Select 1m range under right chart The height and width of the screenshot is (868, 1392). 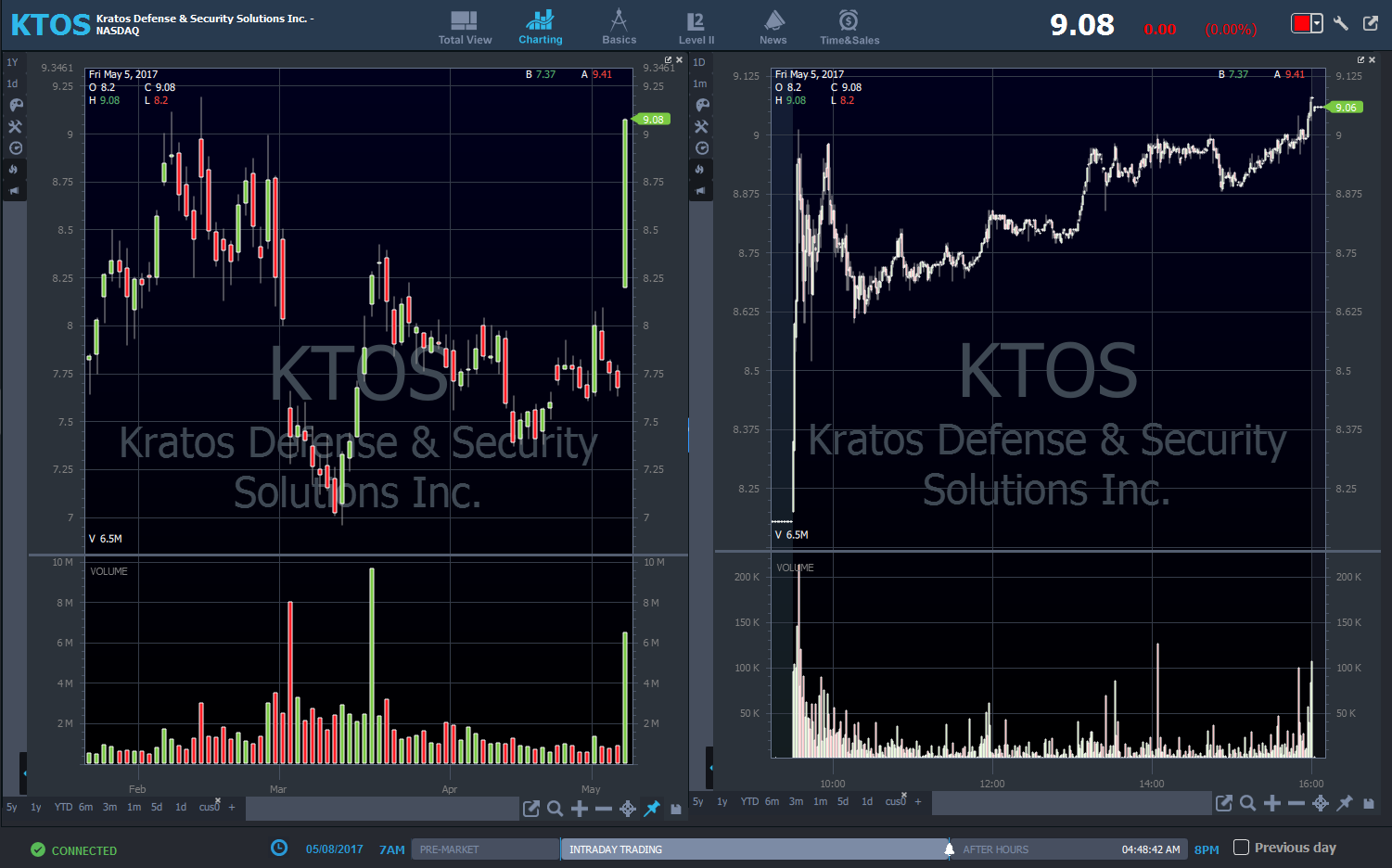(x=821, y=801)
